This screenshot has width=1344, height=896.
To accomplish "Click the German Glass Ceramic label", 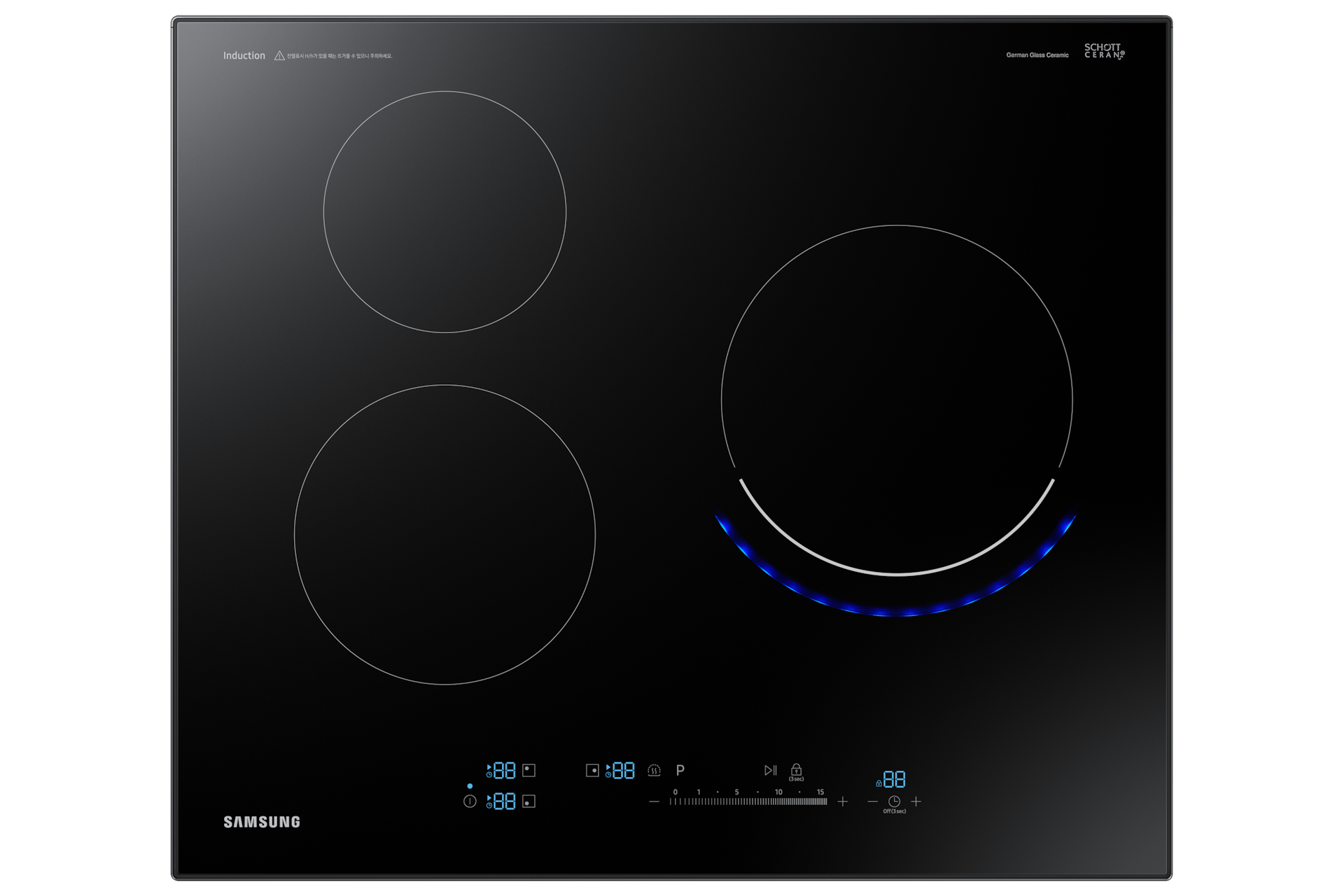I will pyautogui.click(x=1037, y=55).
